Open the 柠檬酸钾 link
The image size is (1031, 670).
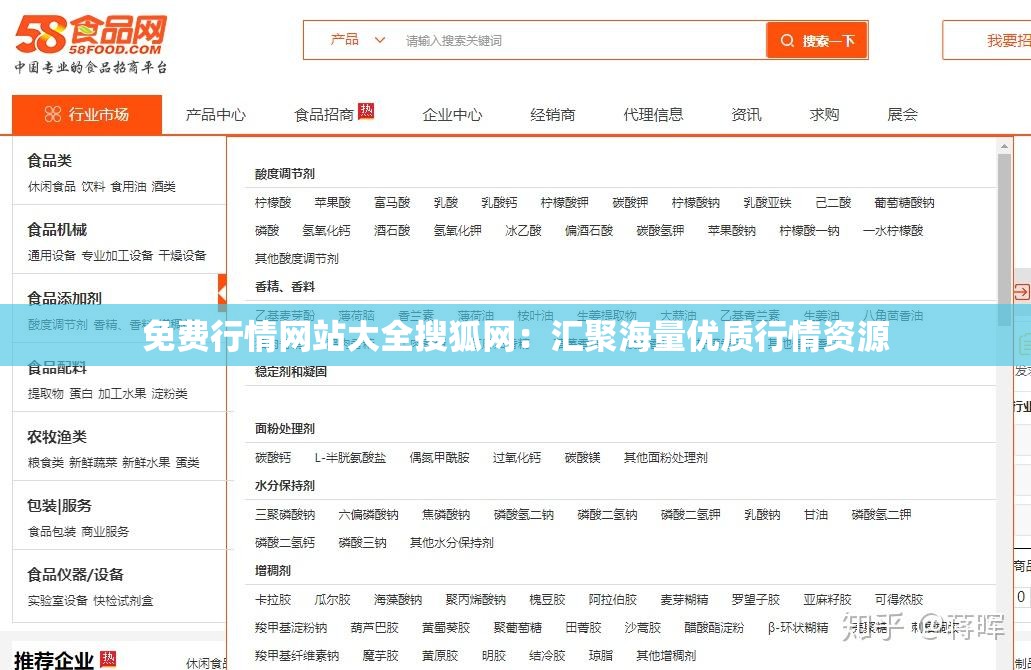[564, 203]
